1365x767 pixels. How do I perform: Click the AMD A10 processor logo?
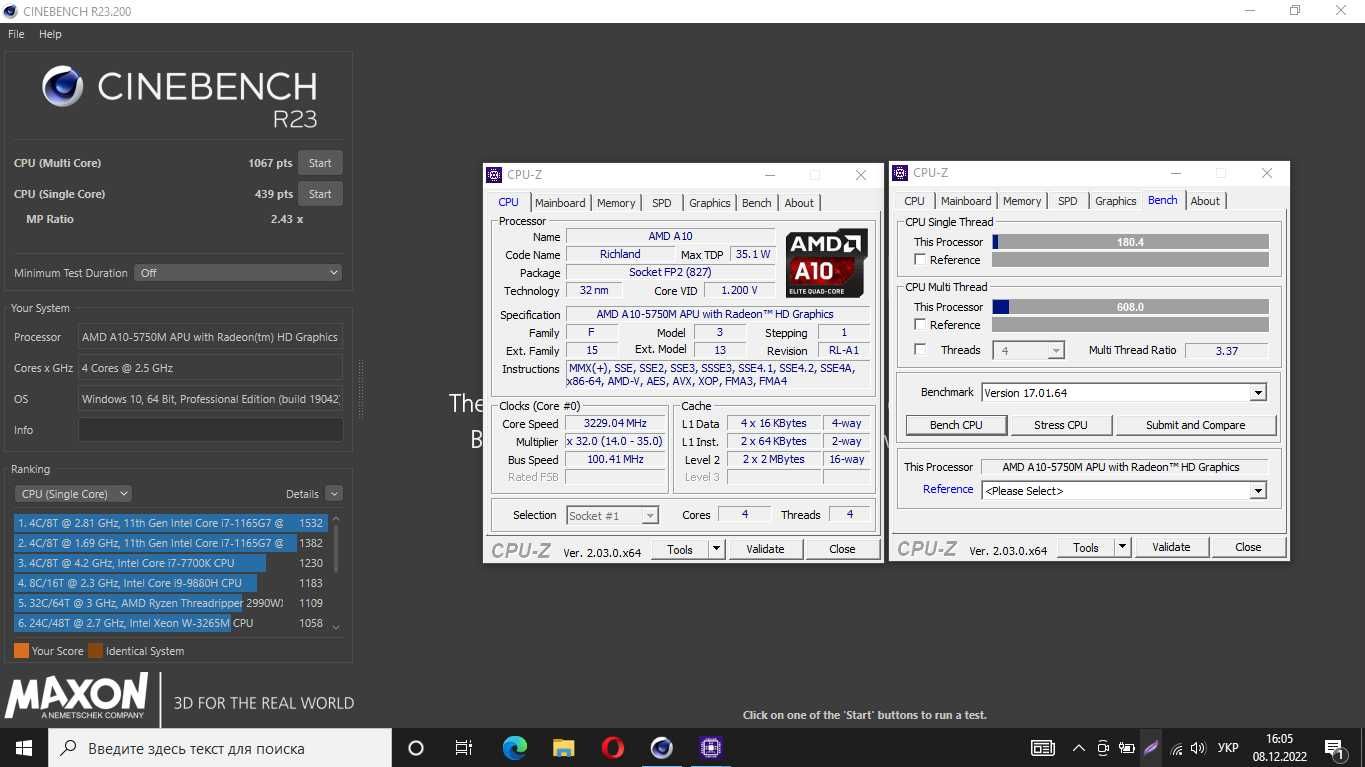point(826,263)
